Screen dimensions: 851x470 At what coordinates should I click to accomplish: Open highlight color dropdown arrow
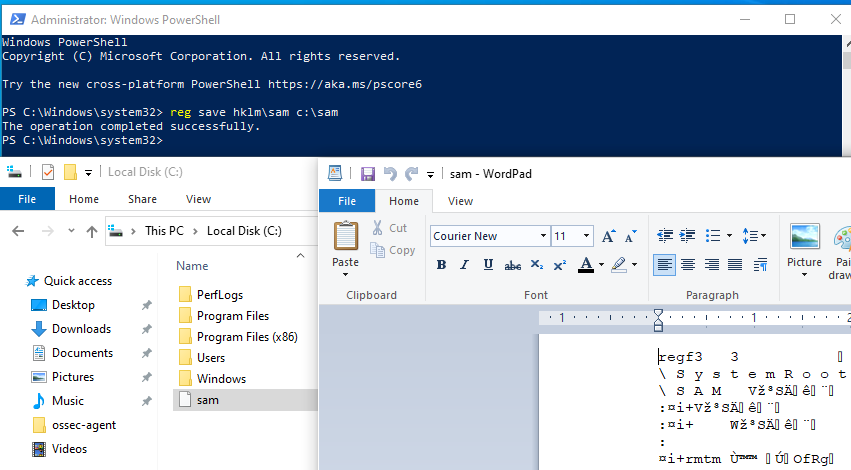point(634,265)
